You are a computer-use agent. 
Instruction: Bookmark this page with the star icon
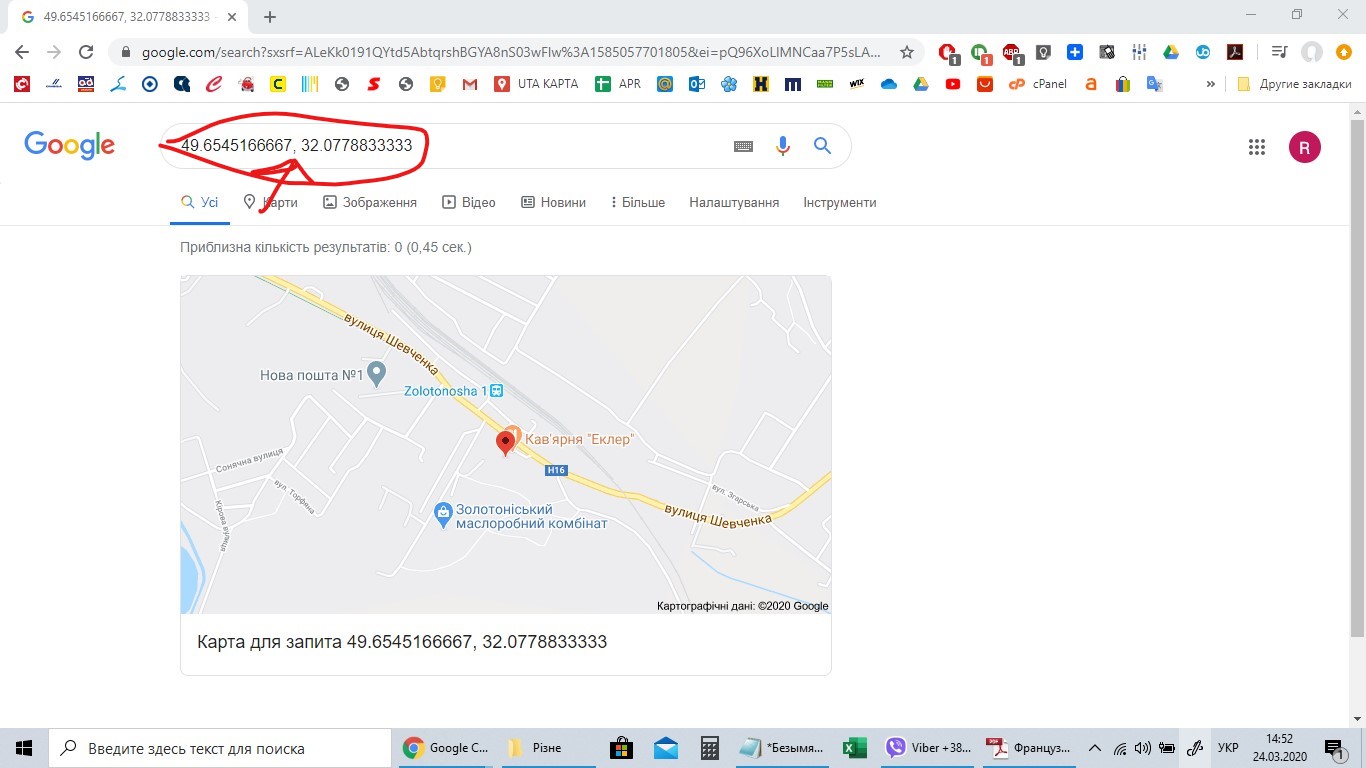[907, 52]
